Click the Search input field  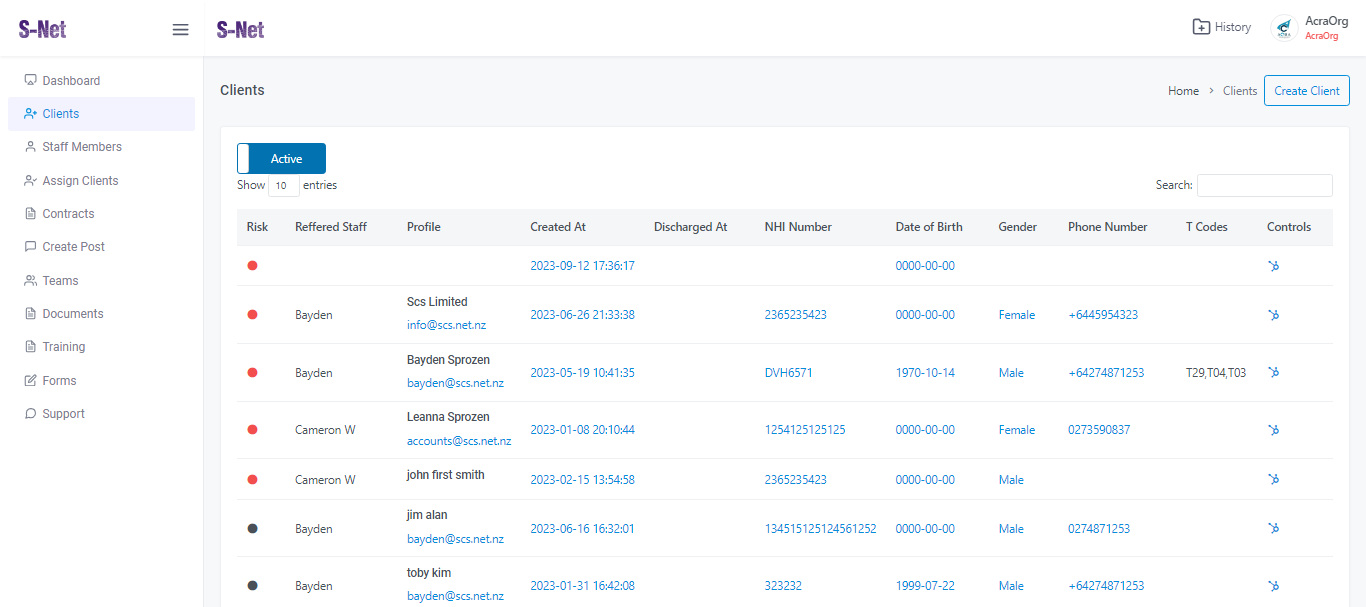tap(1264, 185)
